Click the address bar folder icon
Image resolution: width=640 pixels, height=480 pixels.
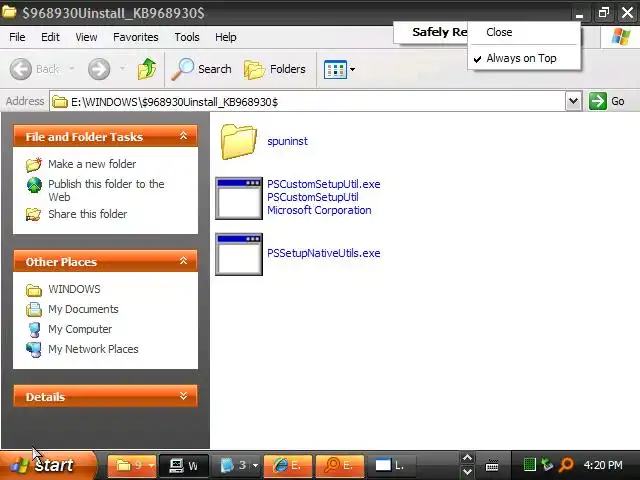(x=60, y=102)
